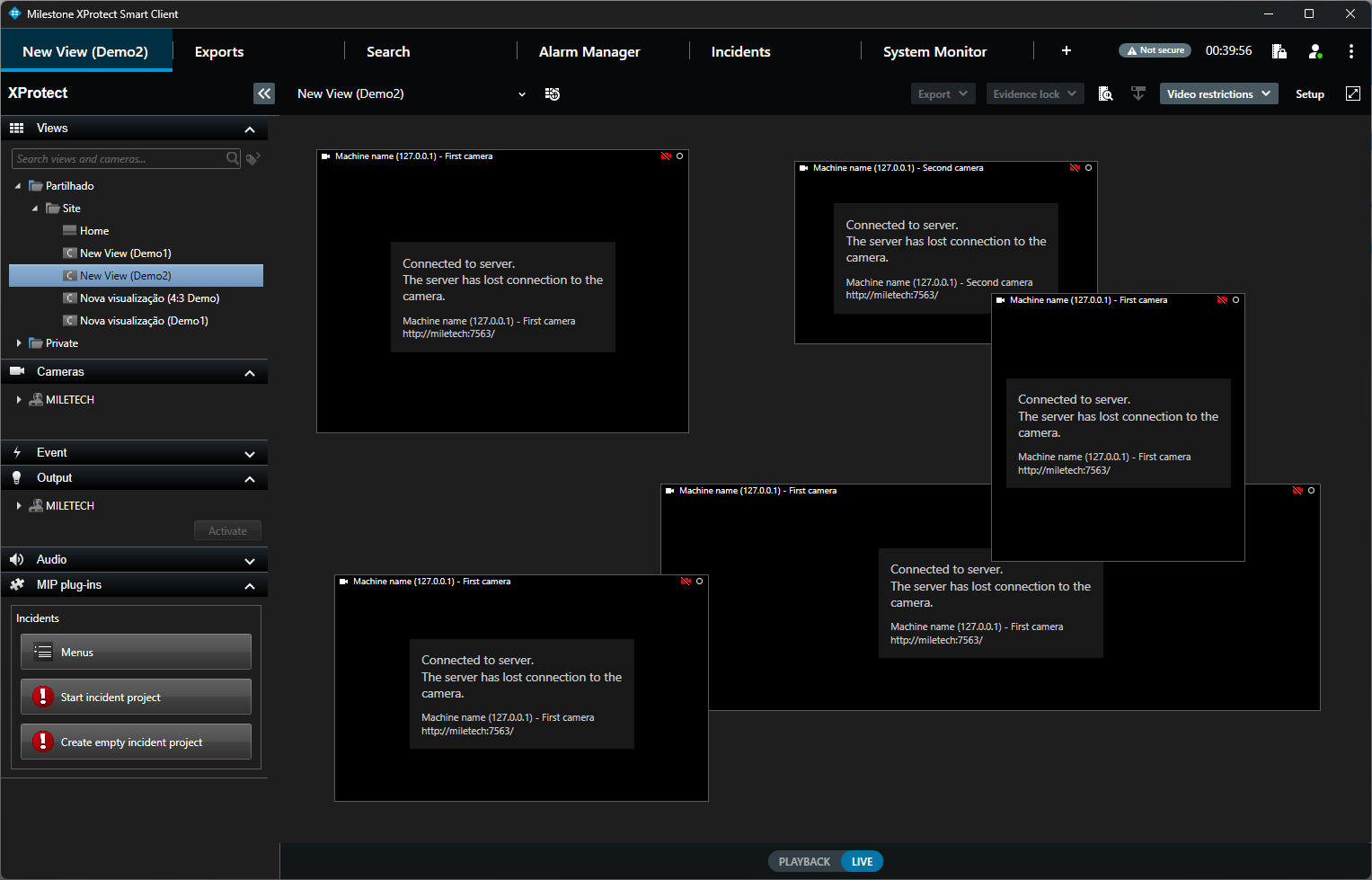Open the Evidence lock dropdown
The height and width of the screenshot is (880, 1372).
[x=1035, y=93]
